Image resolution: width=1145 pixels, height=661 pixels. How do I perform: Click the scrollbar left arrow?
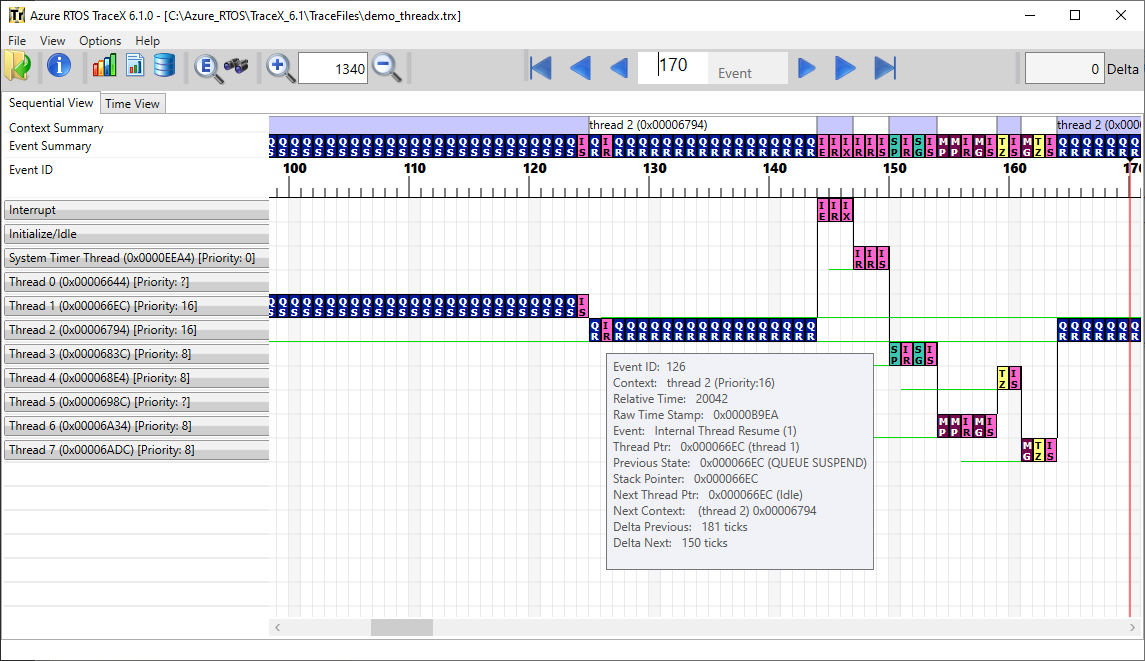pos(277,627)
